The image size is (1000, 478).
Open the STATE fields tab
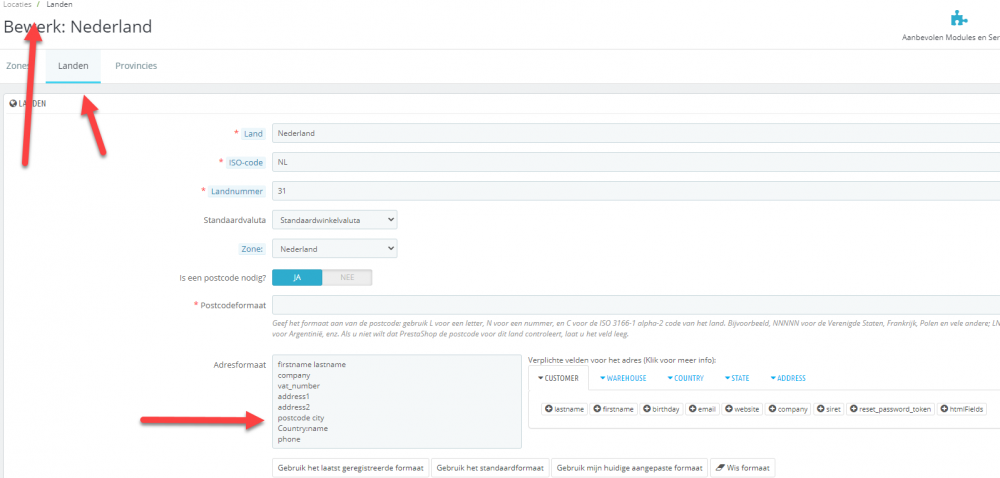click(x=737, y=378)
